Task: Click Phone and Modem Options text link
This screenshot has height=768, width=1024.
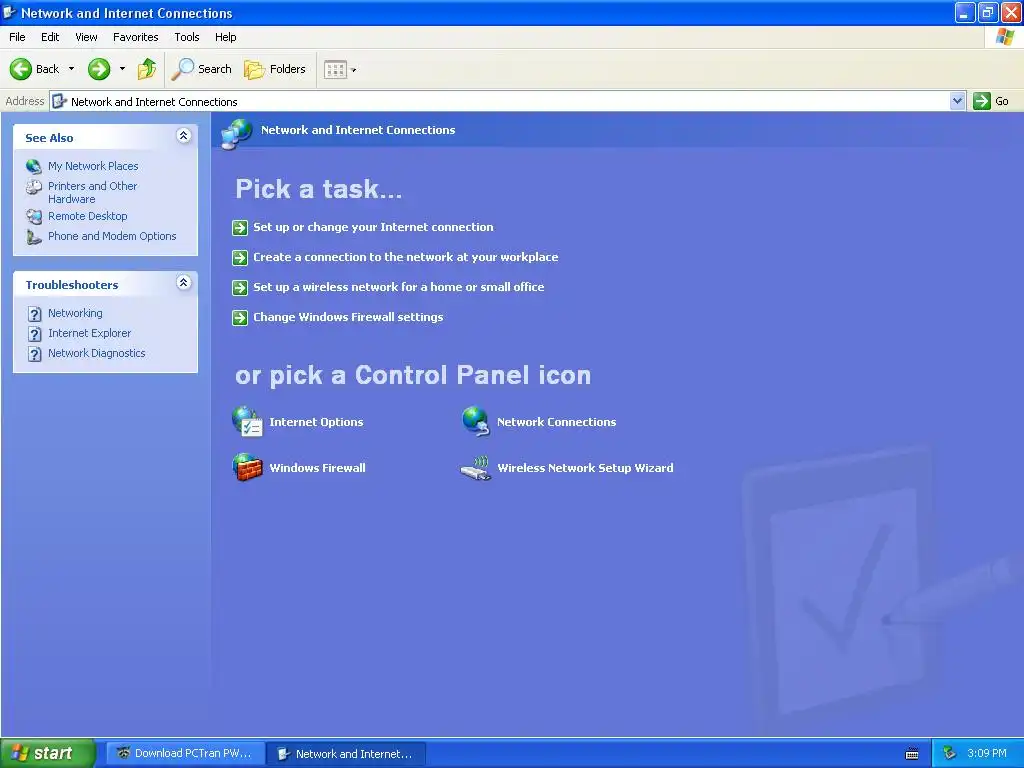Action: [x=112, y=236]
